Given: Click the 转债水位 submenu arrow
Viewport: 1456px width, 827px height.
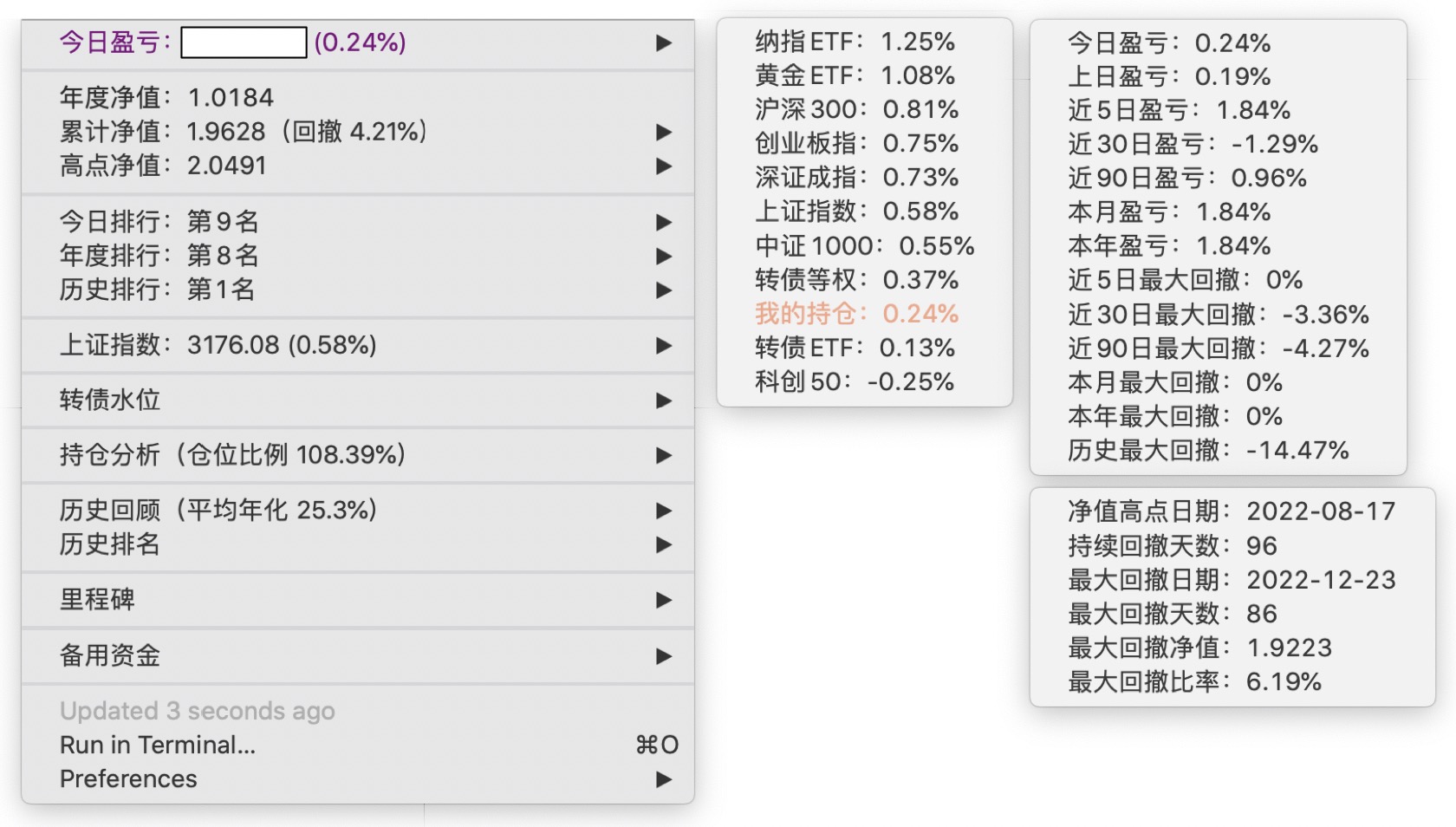Looking at the screenshot, I should point(664,400).
